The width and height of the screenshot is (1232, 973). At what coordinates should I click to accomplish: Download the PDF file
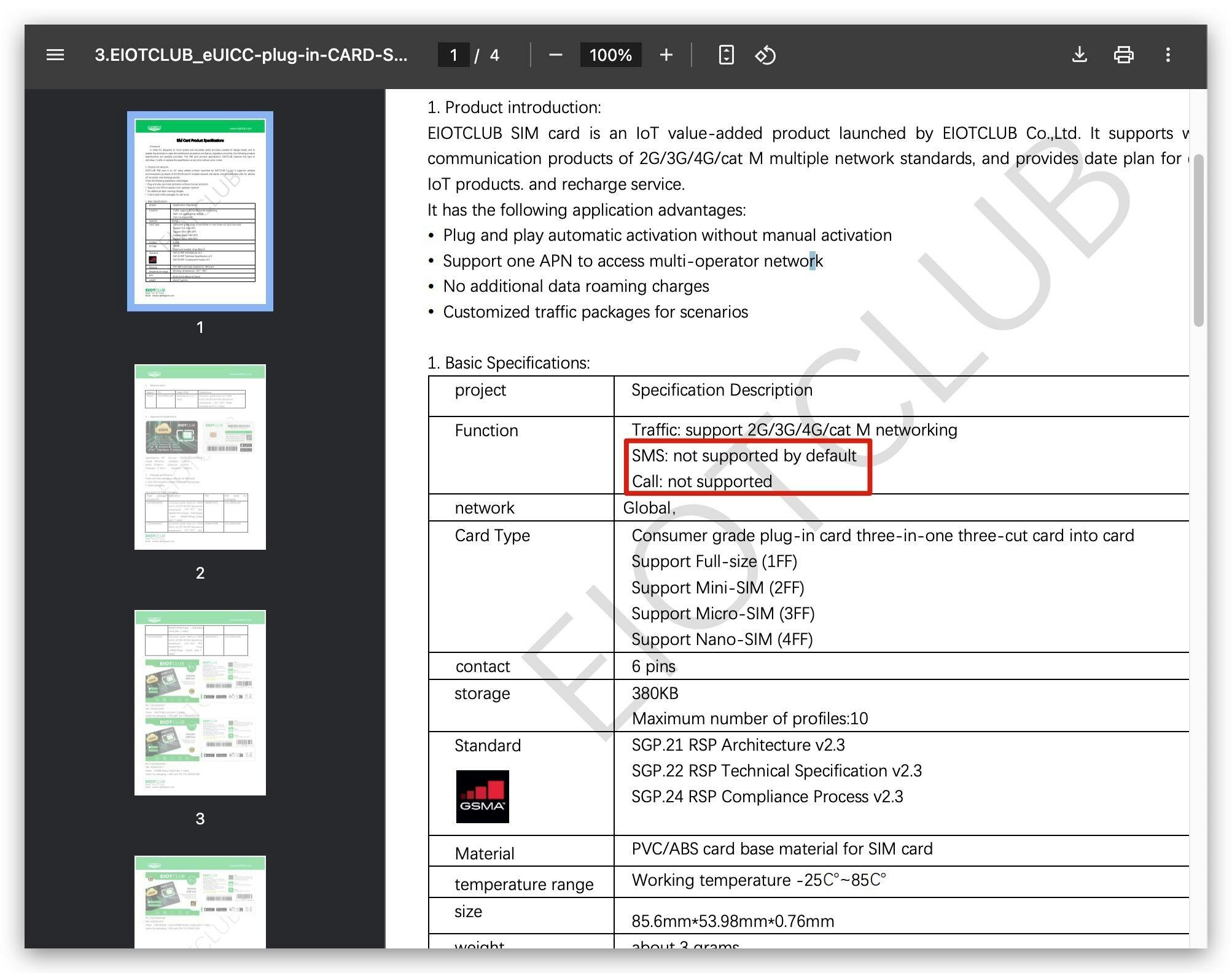click(x=1079, y=55)
